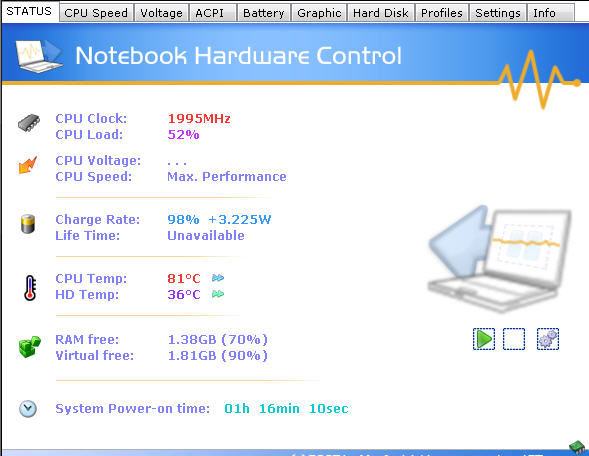The image size is (589, 456).
Task: Open the Voltage tab
Action: pos(162,13)
